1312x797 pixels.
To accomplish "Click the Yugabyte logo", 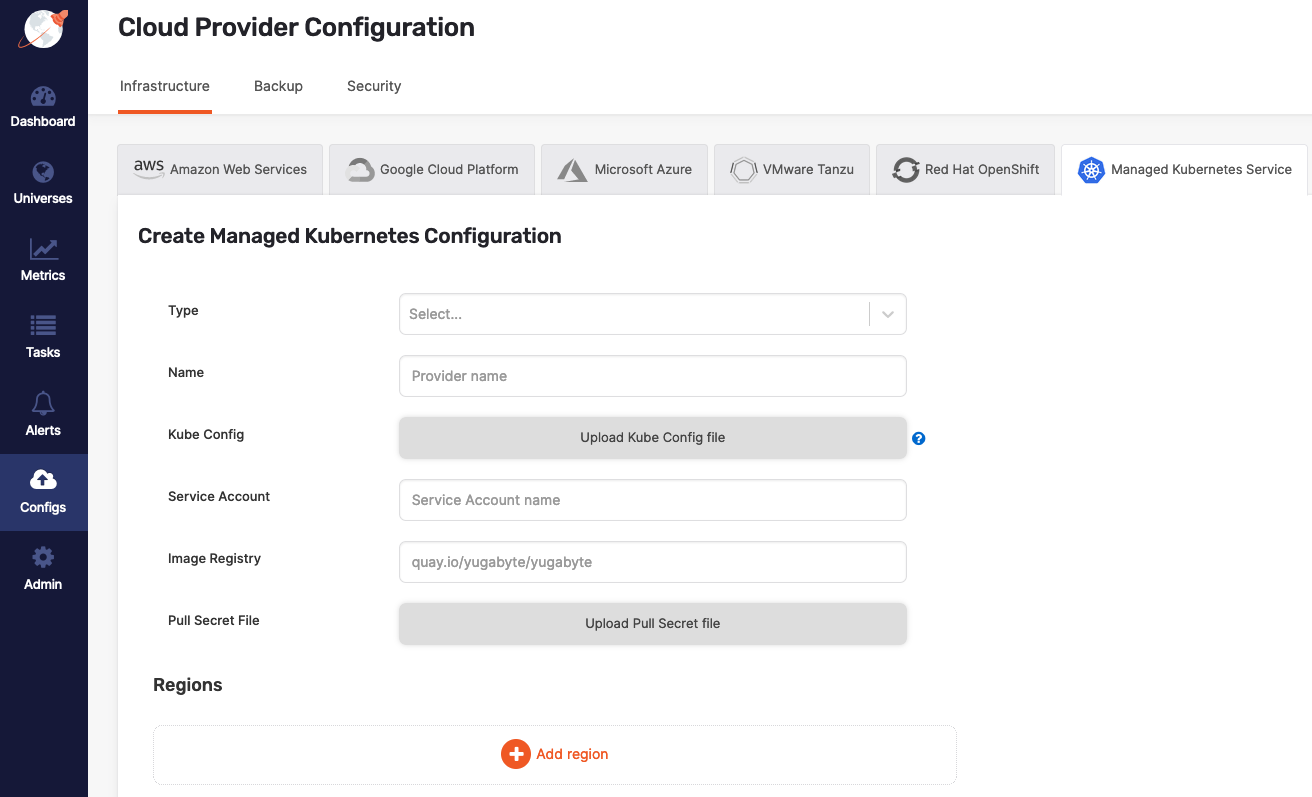I will point(43,30).
